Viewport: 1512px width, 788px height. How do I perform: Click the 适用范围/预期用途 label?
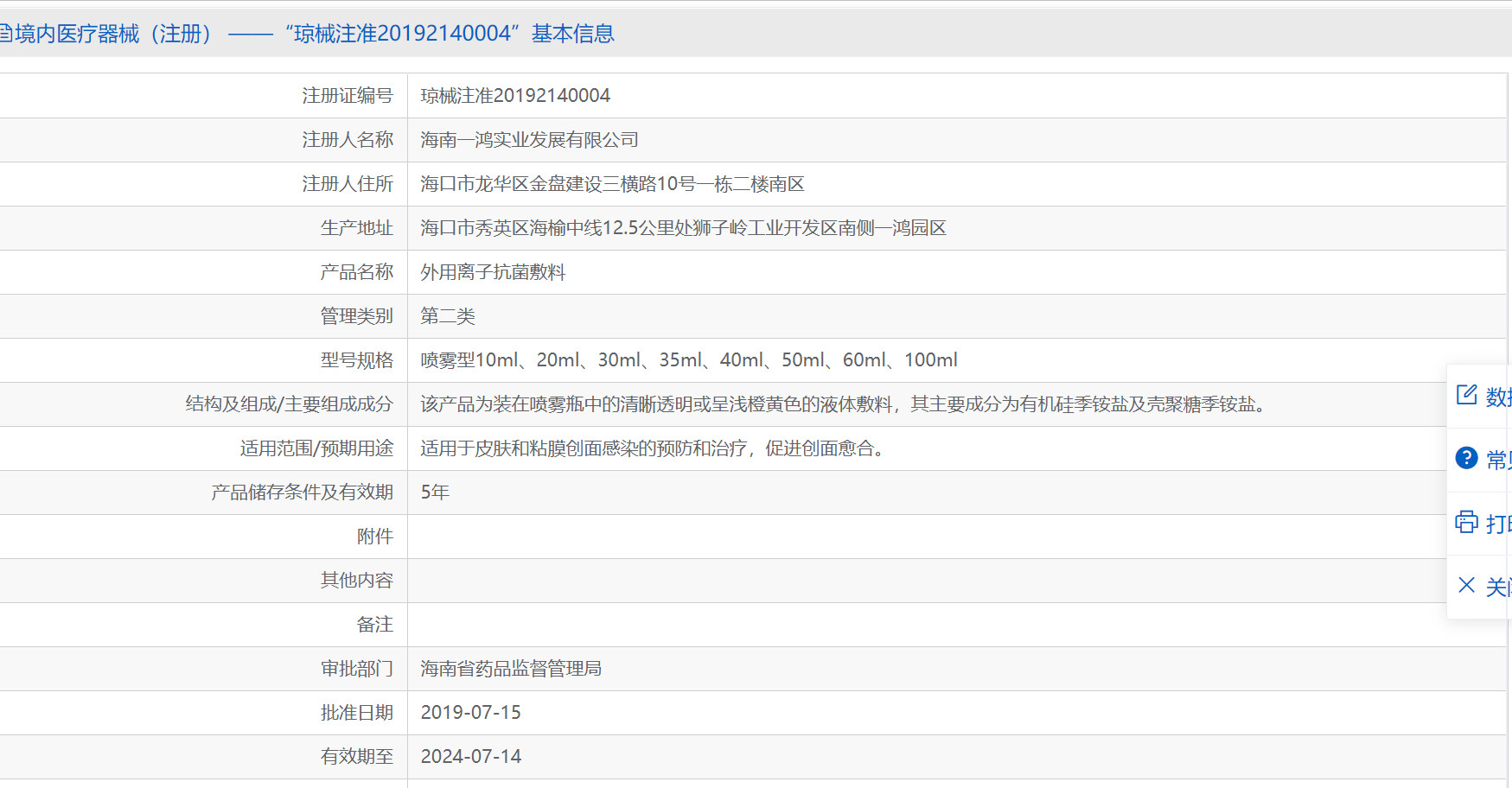[x=316, y=448]
